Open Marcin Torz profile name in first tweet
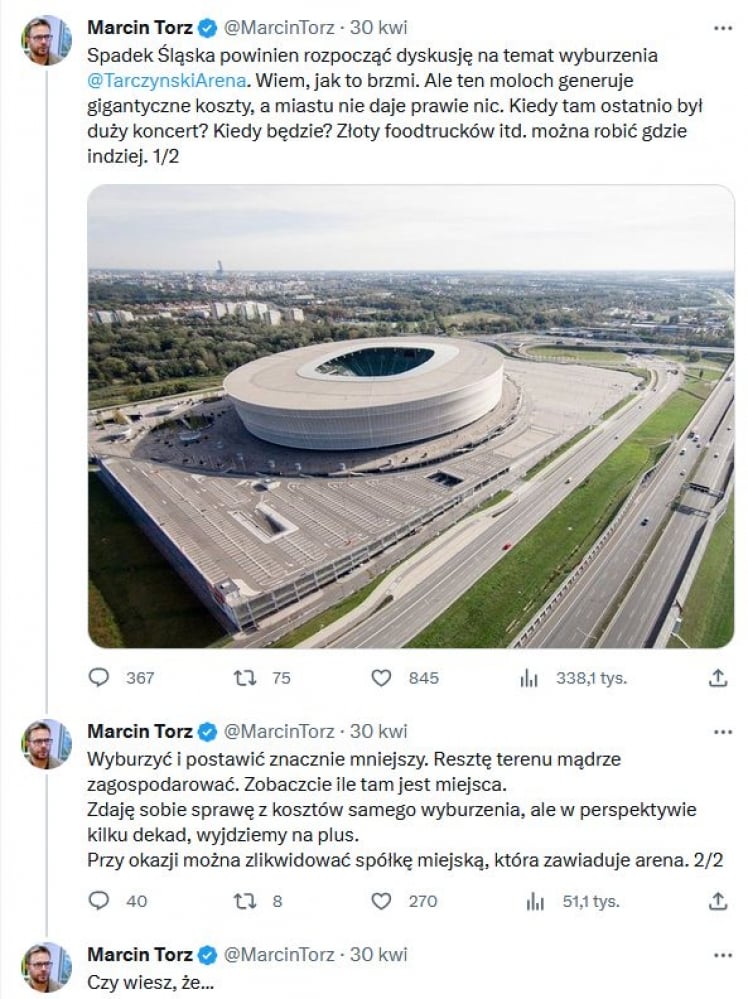Image resolution: width=748 pixels, height=999 pixels. coord(140,27)
